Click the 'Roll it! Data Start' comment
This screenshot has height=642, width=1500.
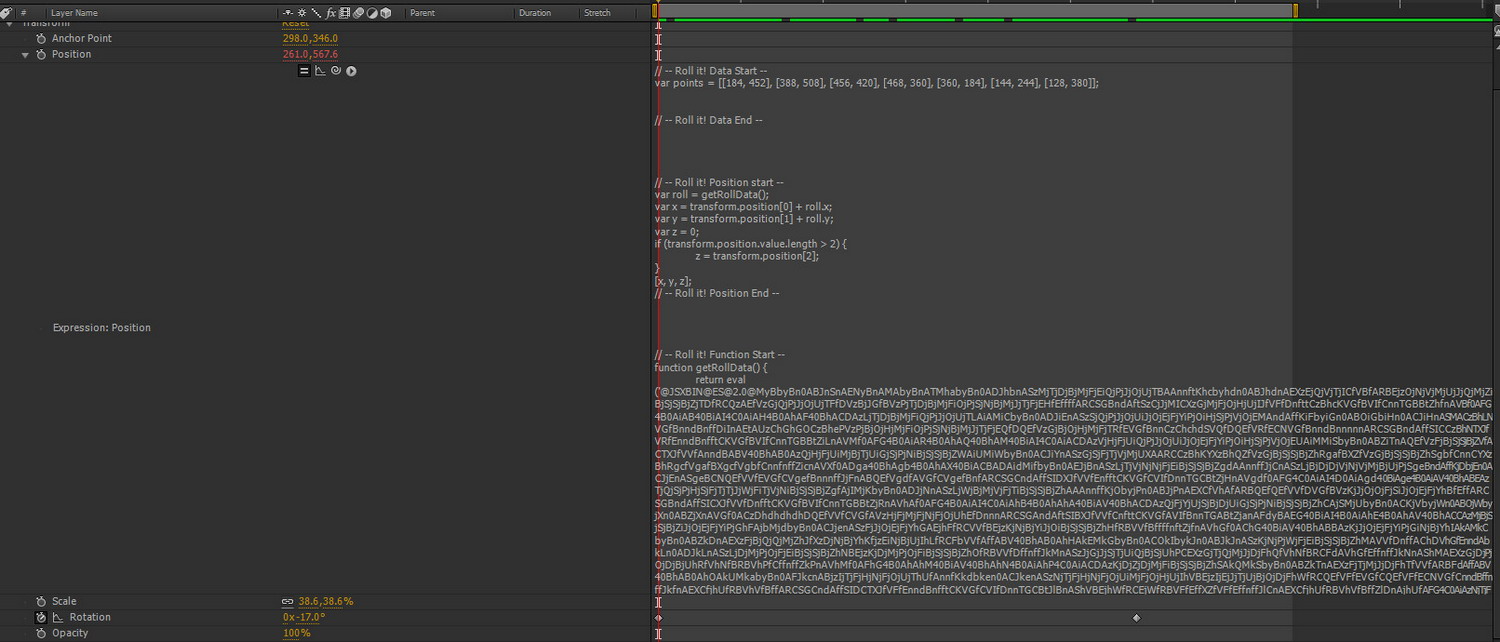coord(710,71)
